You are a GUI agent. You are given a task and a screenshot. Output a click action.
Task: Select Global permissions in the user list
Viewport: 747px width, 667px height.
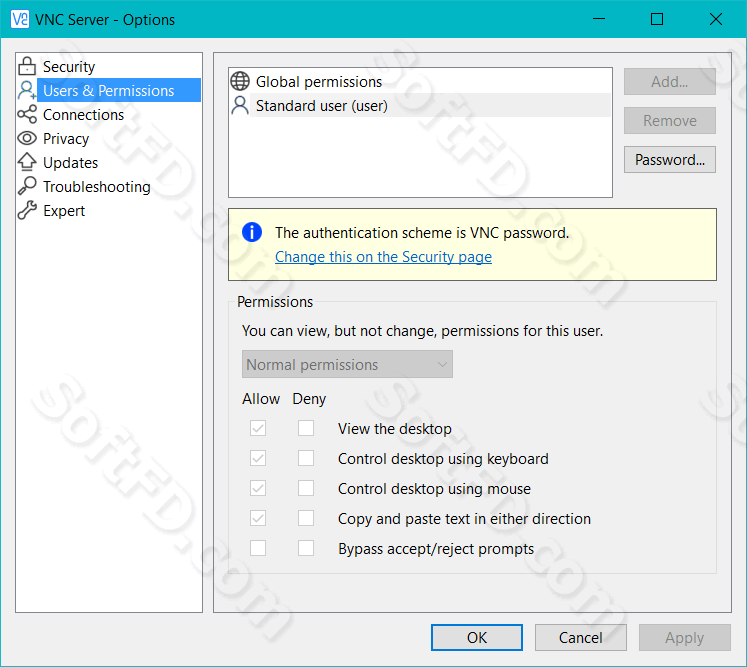(x=420, y=81)
